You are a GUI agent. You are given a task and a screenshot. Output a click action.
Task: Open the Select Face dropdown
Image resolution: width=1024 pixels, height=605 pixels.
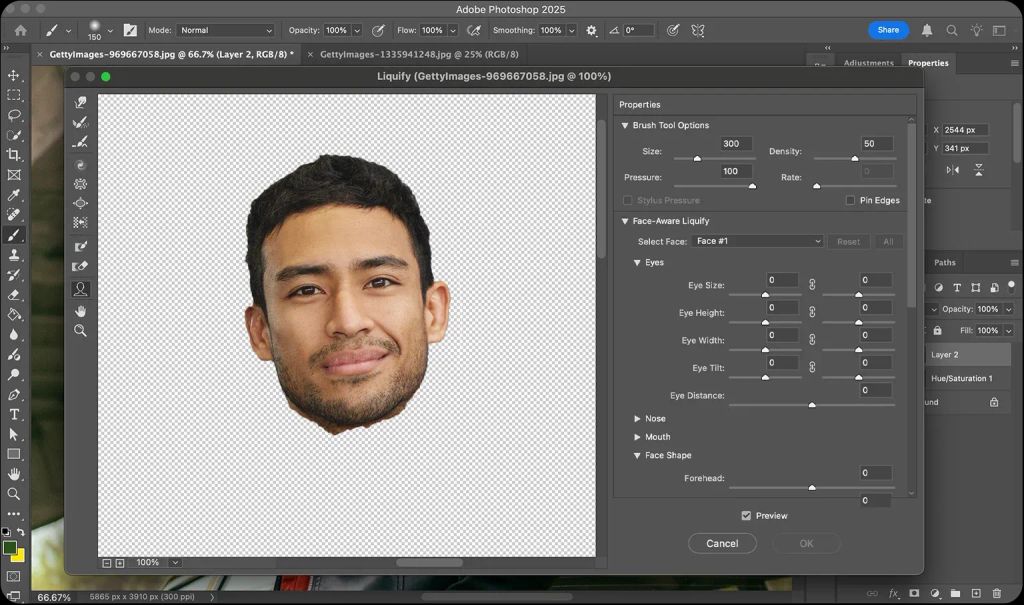tap(757, 241)
